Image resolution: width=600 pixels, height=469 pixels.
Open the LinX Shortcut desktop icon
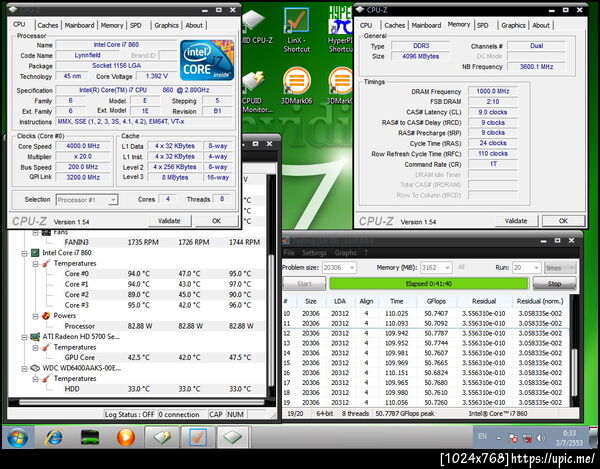297,30
